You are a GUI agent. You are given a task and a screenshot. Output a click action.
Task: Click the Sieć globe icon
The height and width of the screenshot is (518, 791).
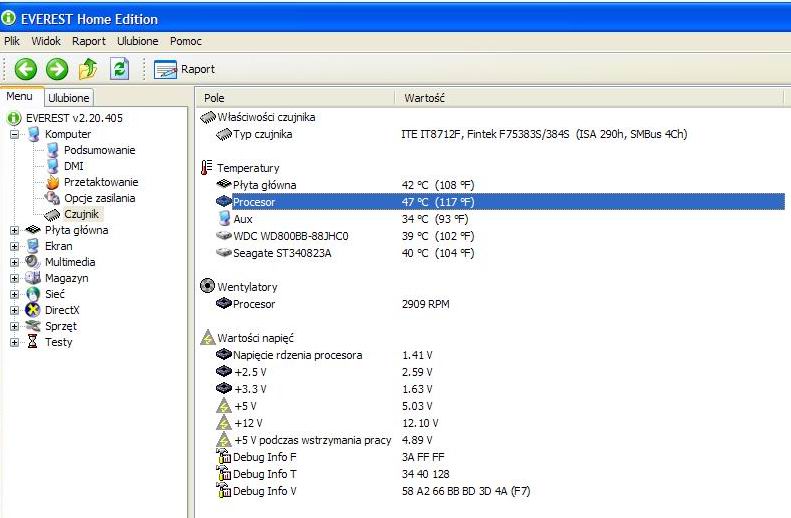pos(33,294)
